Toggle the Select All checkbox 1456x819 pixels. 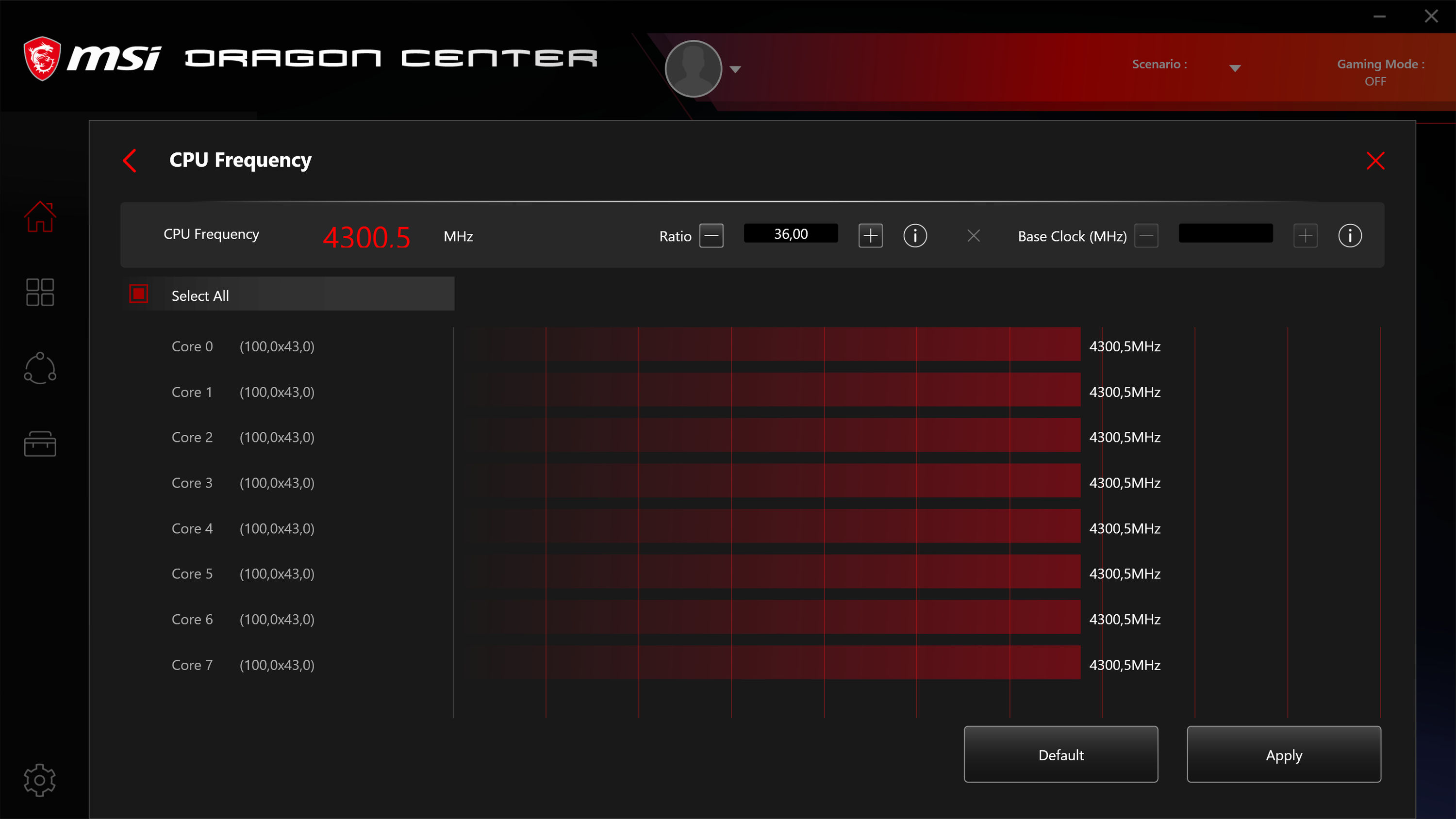(138, 294)
